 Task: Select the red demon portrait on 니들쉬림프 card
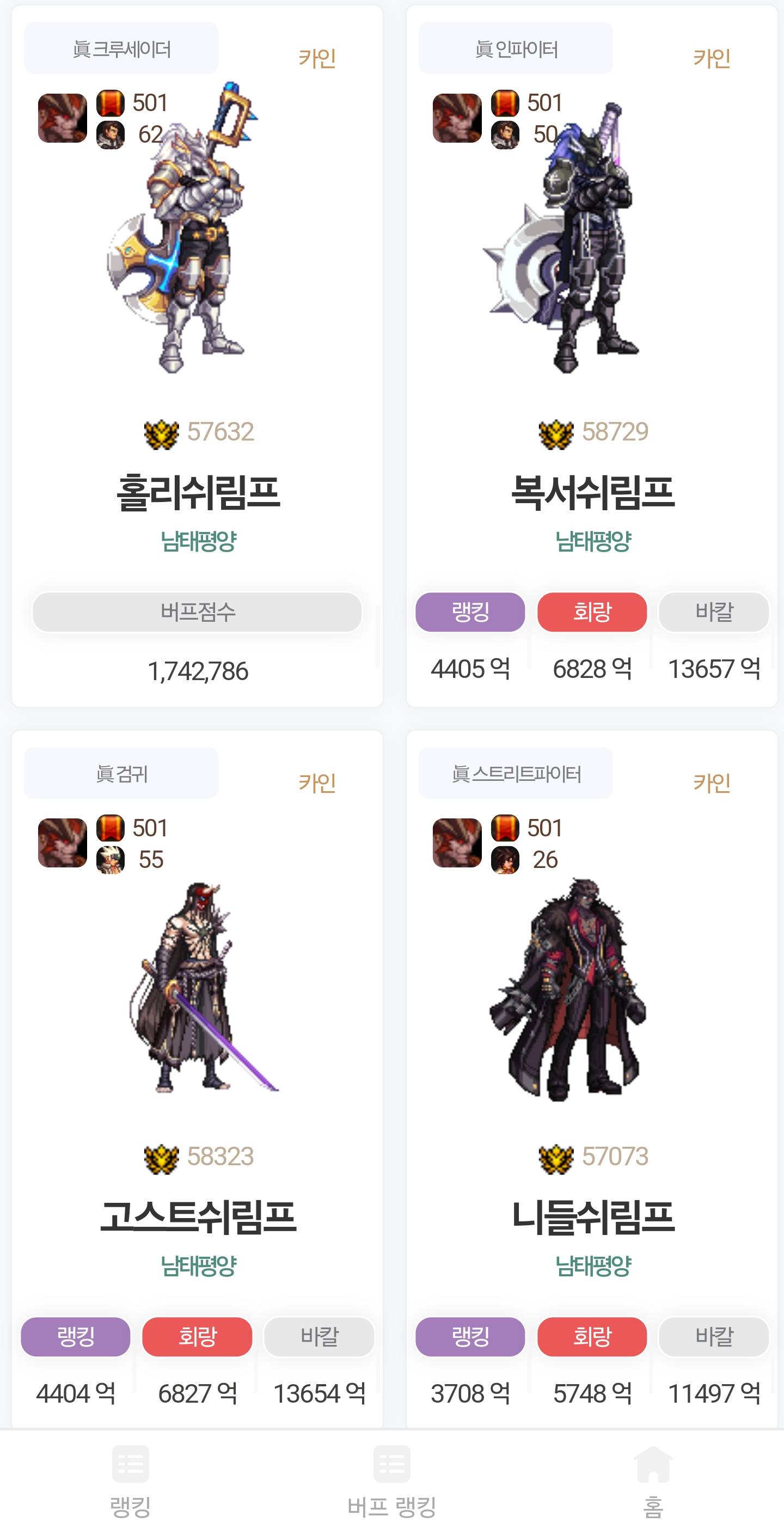(x=457, y=842)
